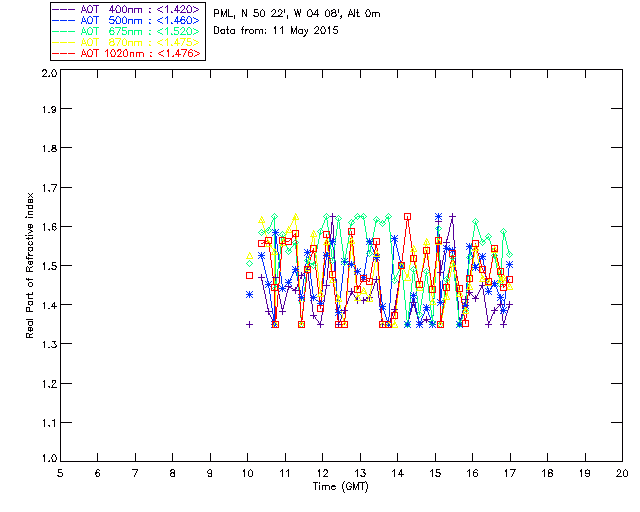
Task: Select the AOT 400nm legend entry
Action: (126, 9)
